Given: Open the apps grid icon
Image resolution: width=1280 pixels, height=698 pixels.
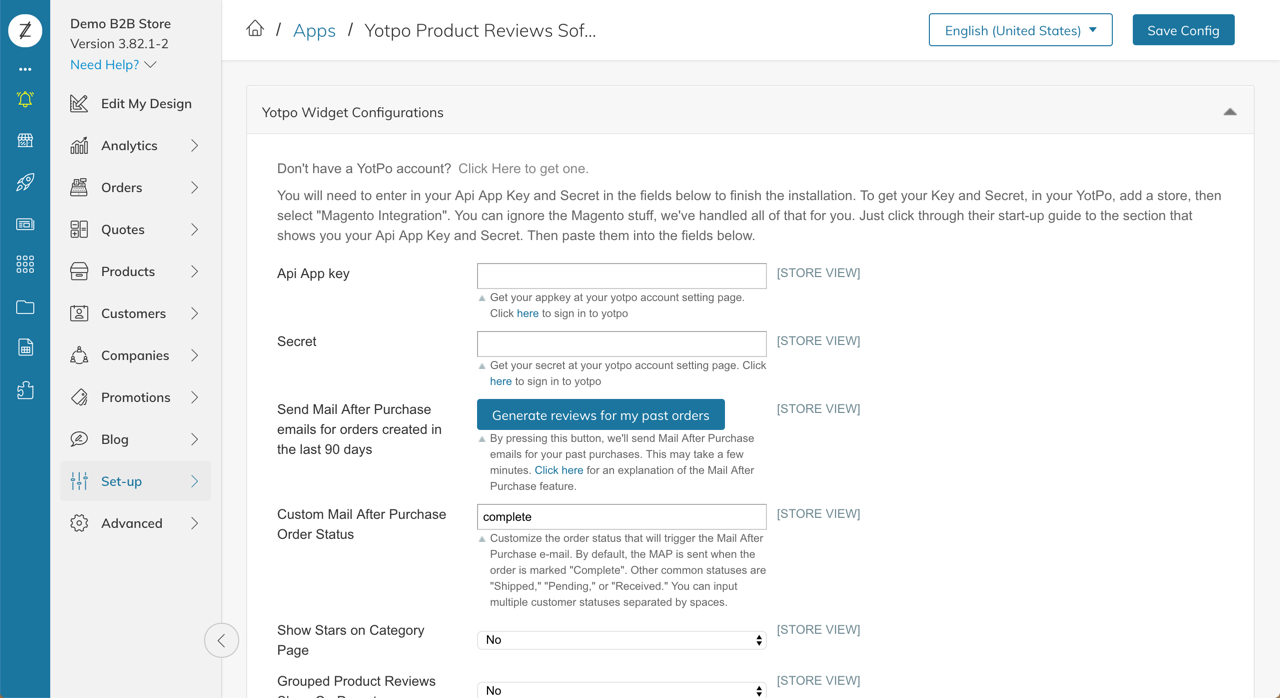Looking at the screenshot, I should (25, 264).
